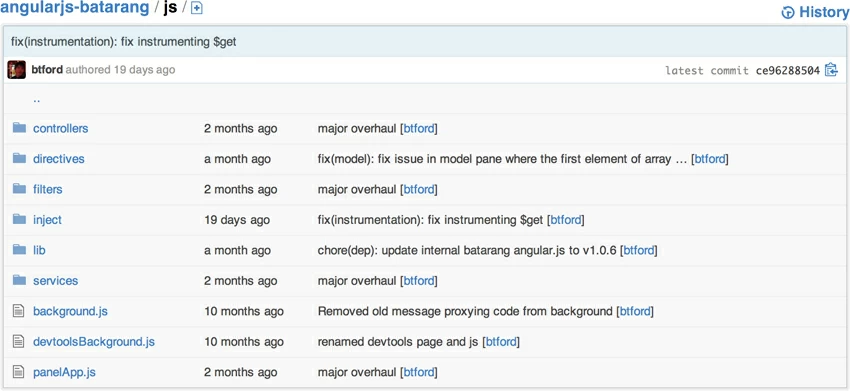Click the Removed old message proxying commit message
850x391 pixels.
tap(465, 311)
